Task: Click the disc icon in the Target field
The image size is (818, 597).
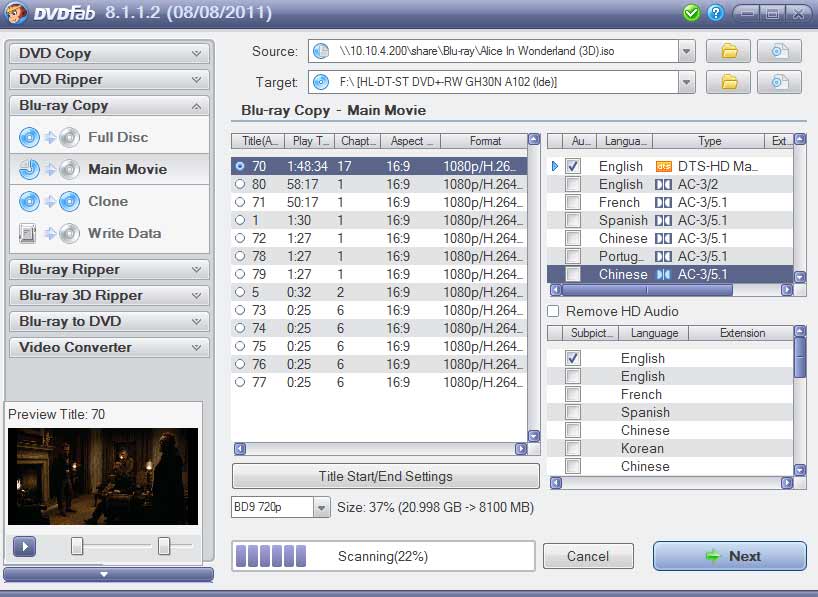Action: coord(321,82)
